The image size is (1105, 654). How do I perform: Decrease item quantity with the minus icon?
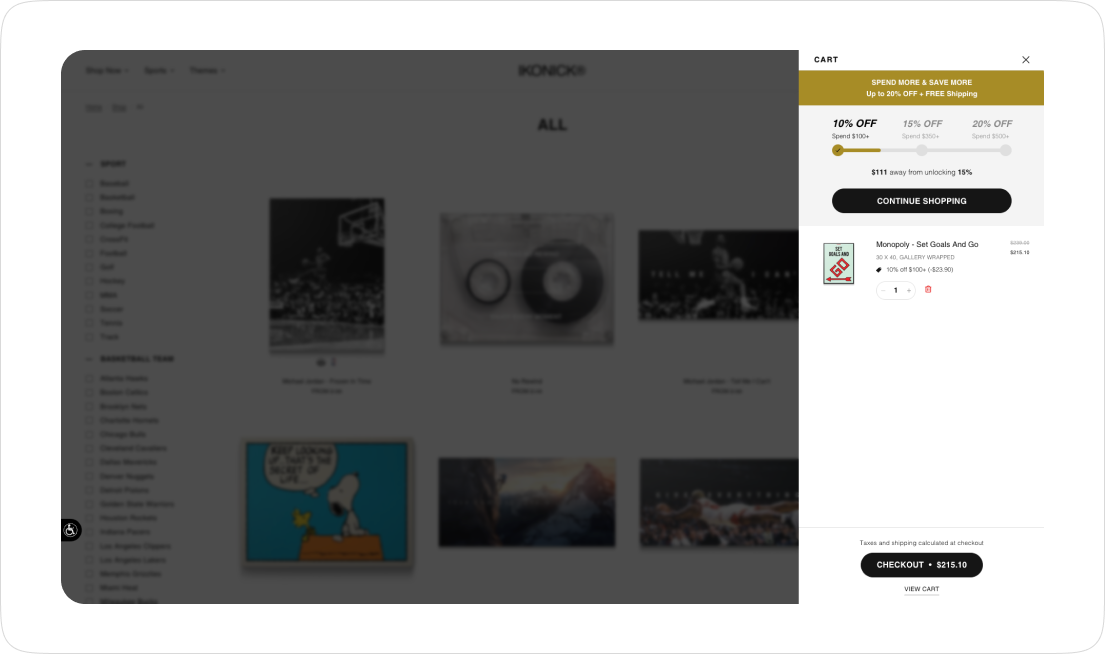pyautogui.click(x=883, y=290)
